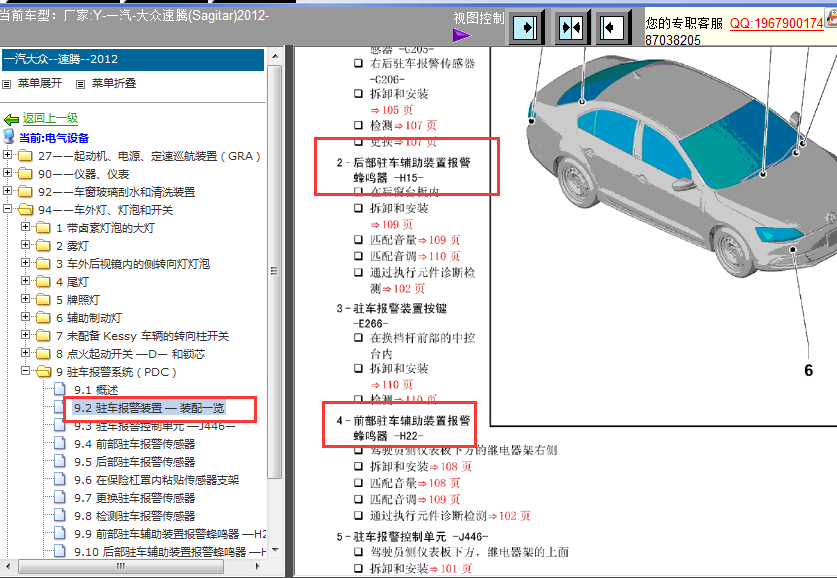837x578 pixels.
Task: Expand the 92——车窗玻璃刮水和清洗装置 node
Action: point(7,191)
